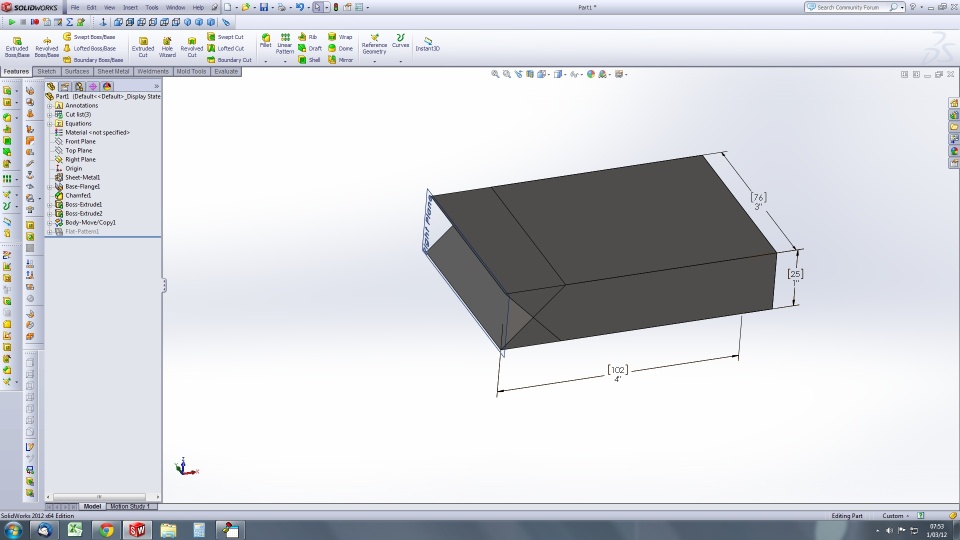
Task: Select Material <not specified> in the tree
Action: [97, 132]
